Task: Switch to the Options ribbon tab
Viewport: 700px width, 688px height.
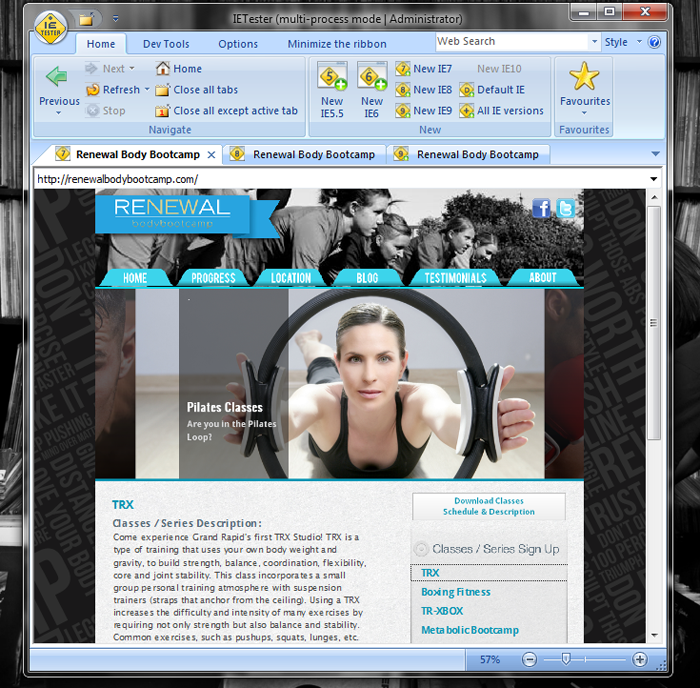Action: pos(238,44)
